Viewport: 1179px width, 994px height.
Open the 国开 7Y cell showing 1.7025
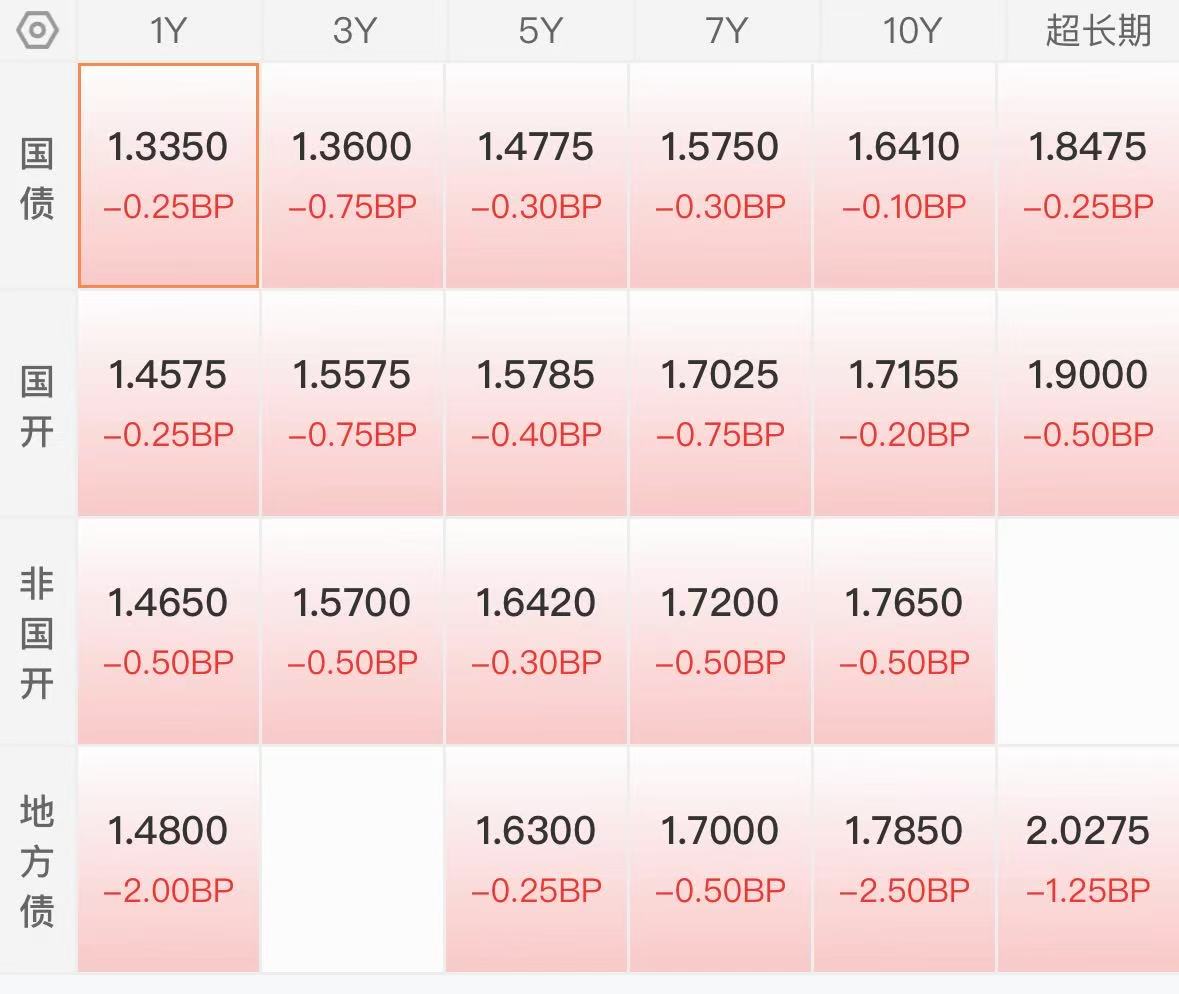720,404
